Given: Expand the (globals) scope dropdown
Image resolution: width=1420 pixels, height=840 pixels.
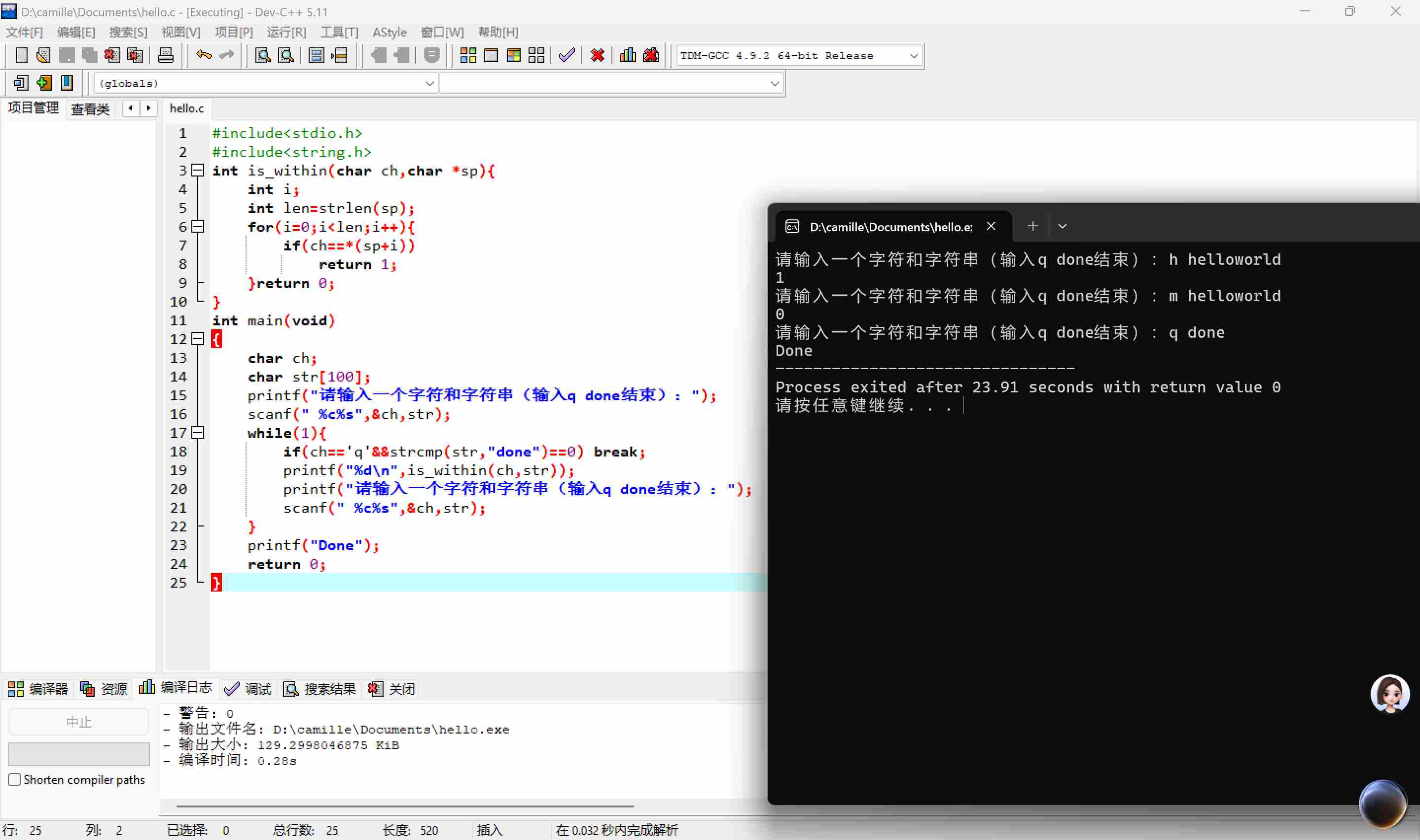Looking at the screenshot, I should (x=429, y=84).
